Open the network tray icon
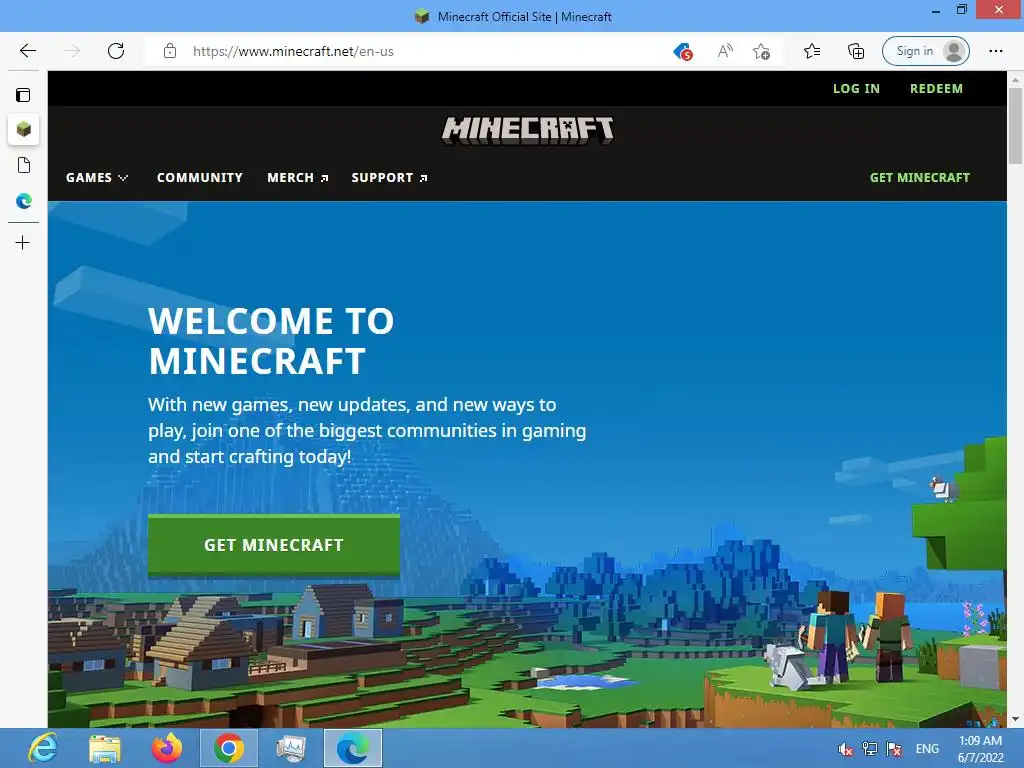Screen dimensions: 1024x768 point(870,749)
